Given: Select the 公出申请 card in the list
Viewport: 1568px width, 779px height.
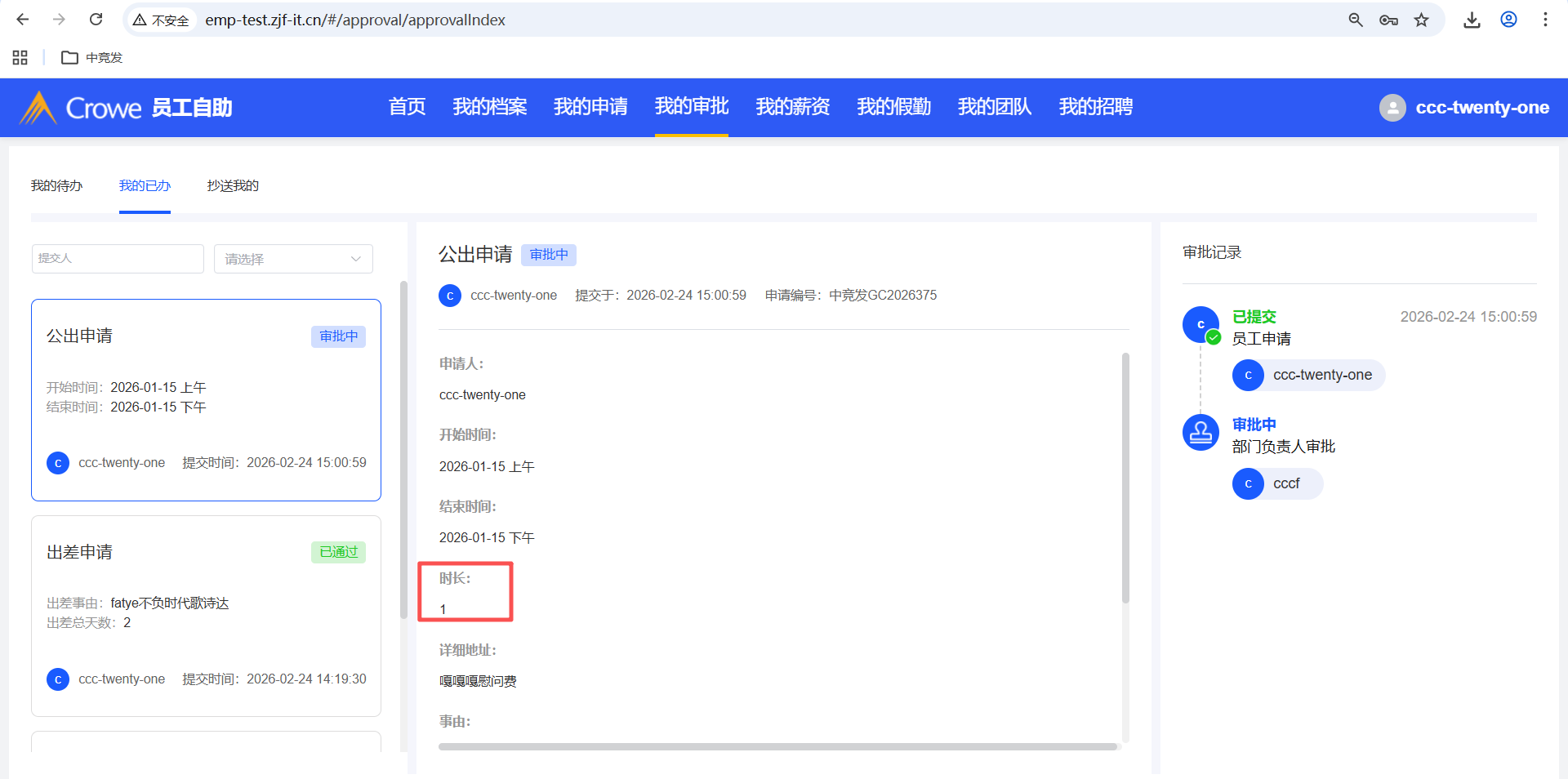Looking at the screenshot, I should pyautogui.click(x=206, y=400).
